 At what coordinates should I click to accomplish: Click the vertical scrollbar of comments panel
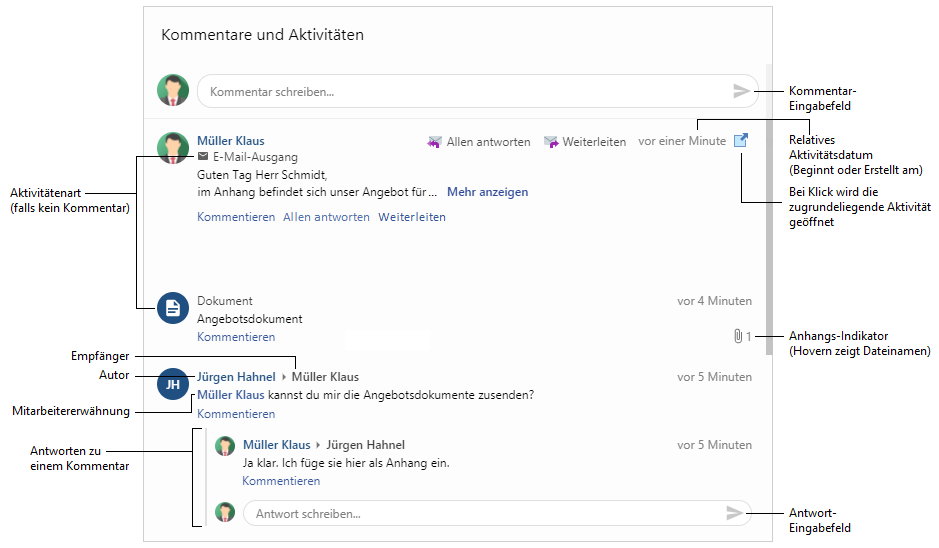[768, 200]
